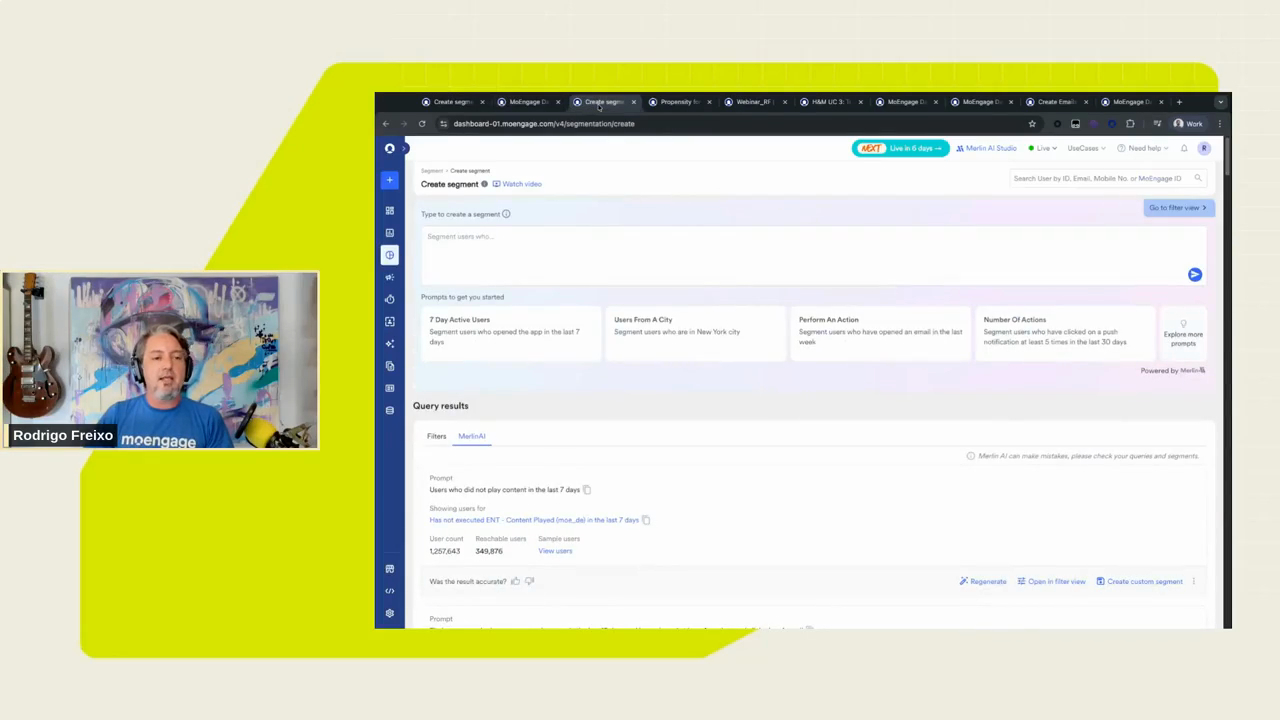This screenshot has height=720, width=1280.
Task: Open the Has not executed ENT - Content Played link
Action: 534,520
